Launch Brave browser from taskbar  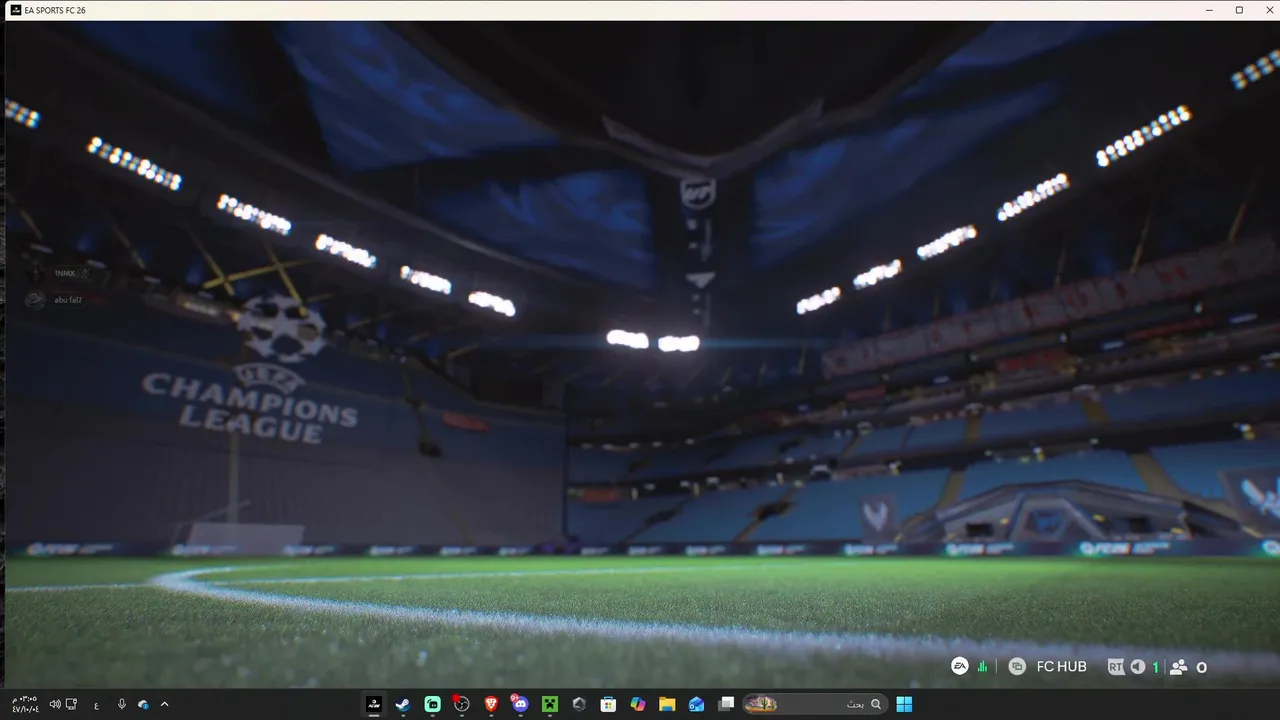pos(491,704)
